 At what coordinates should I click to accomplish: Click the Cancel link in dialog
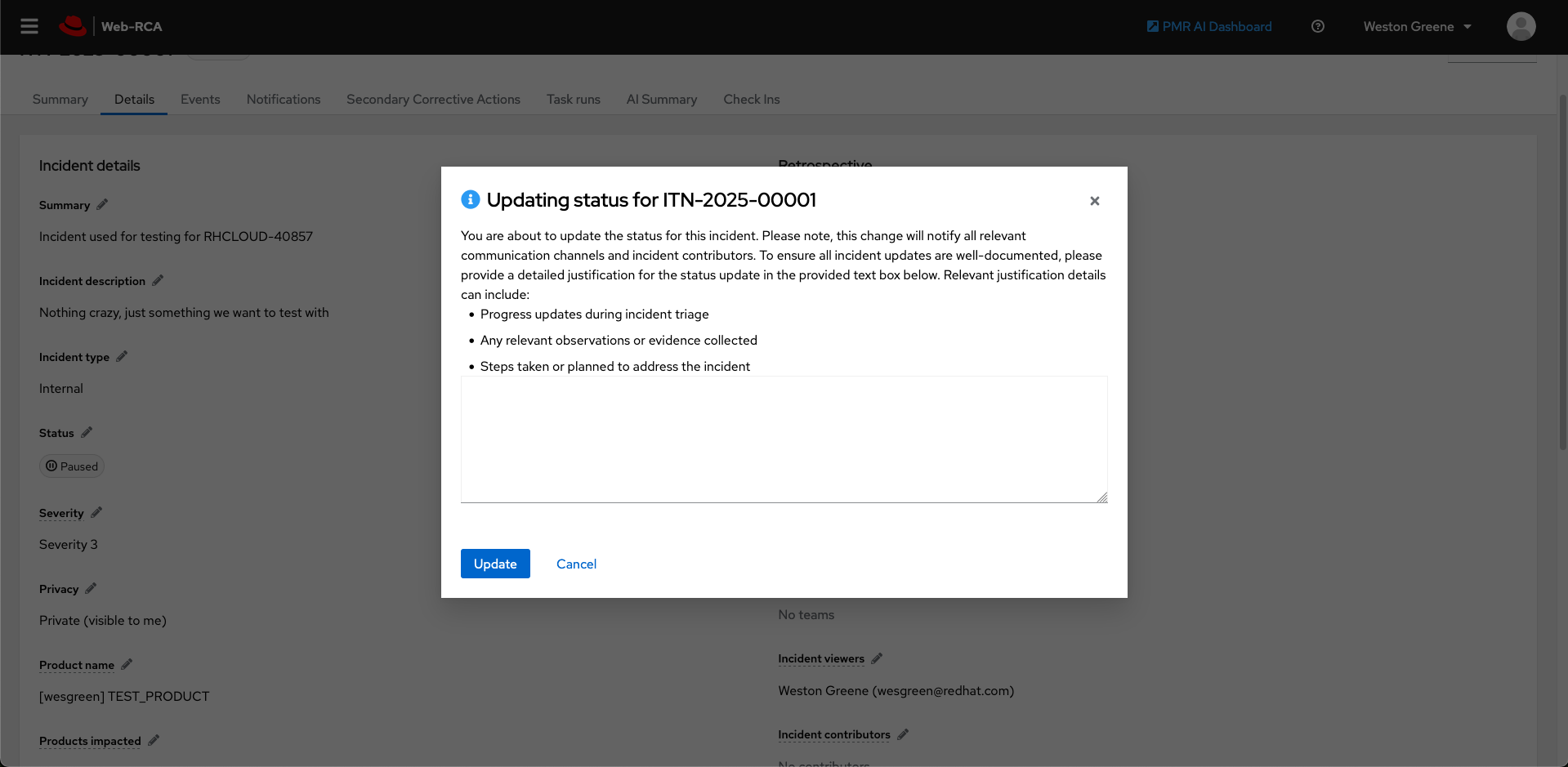(x=576, y=564)
